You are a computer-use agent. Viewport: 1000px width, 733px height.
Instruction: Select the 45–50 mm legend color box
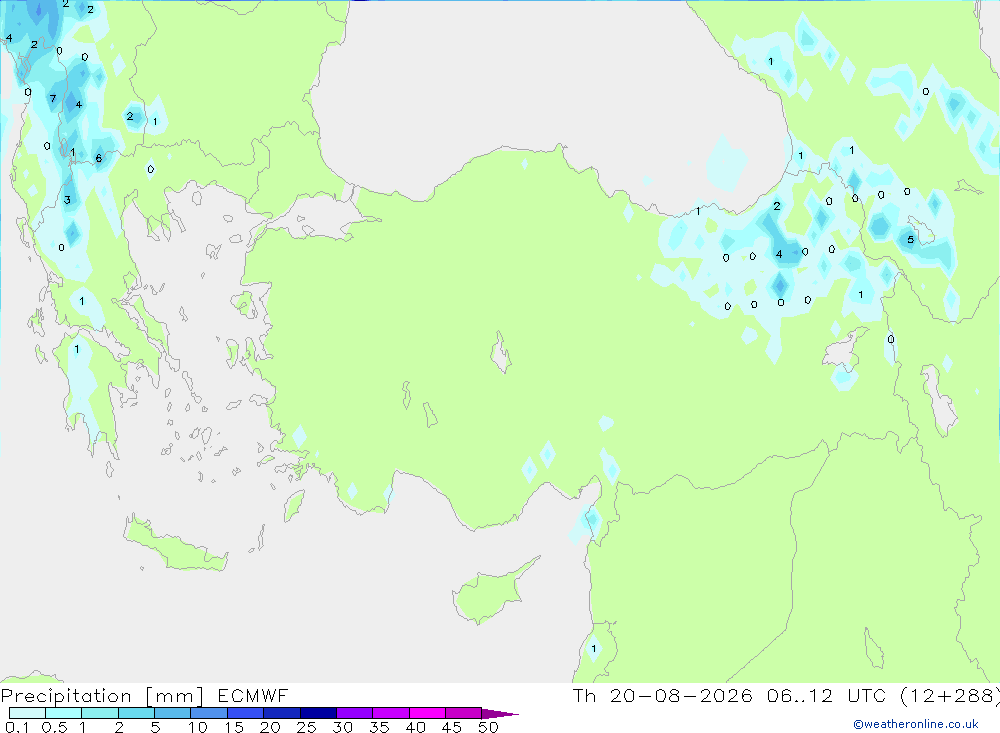point(464,713)
